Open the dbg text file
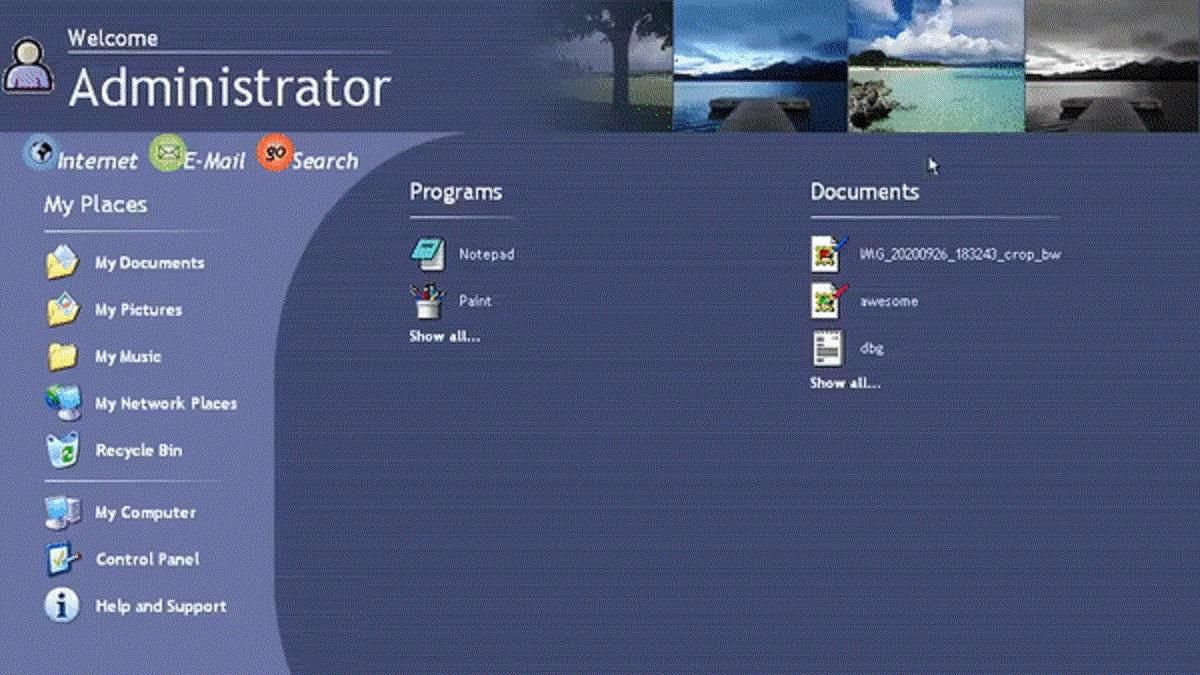The height and width of the screenshot is (675, 1200). coord(872,347)
